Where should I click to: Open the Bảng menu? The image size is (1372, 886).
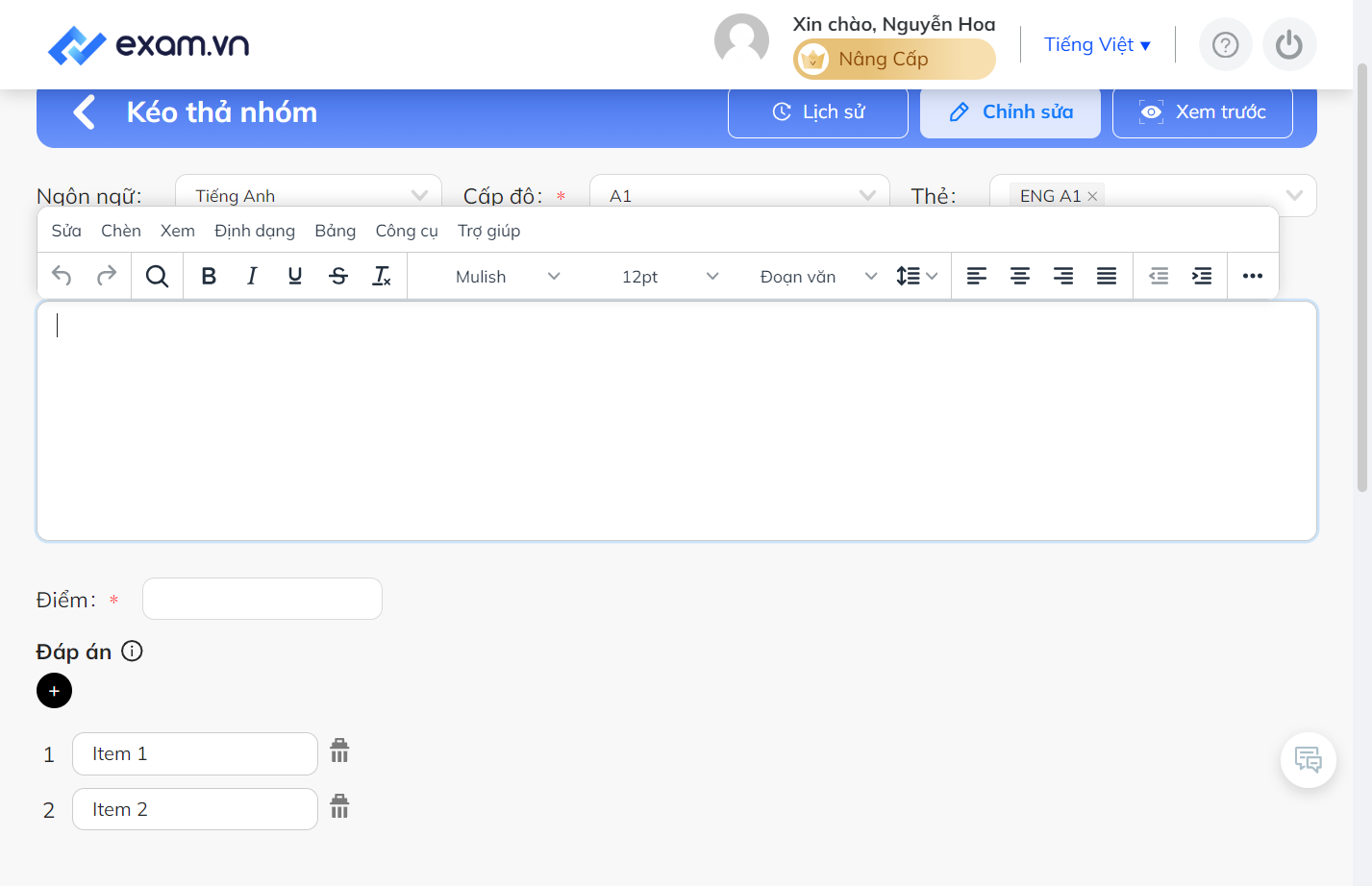[336, 231]
